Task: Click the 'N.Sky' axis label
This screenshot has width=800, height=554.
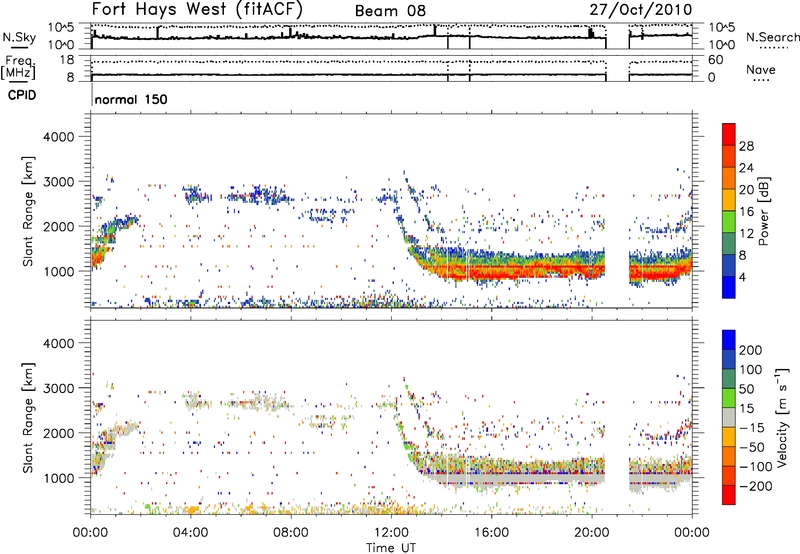Action: (19, 37)
